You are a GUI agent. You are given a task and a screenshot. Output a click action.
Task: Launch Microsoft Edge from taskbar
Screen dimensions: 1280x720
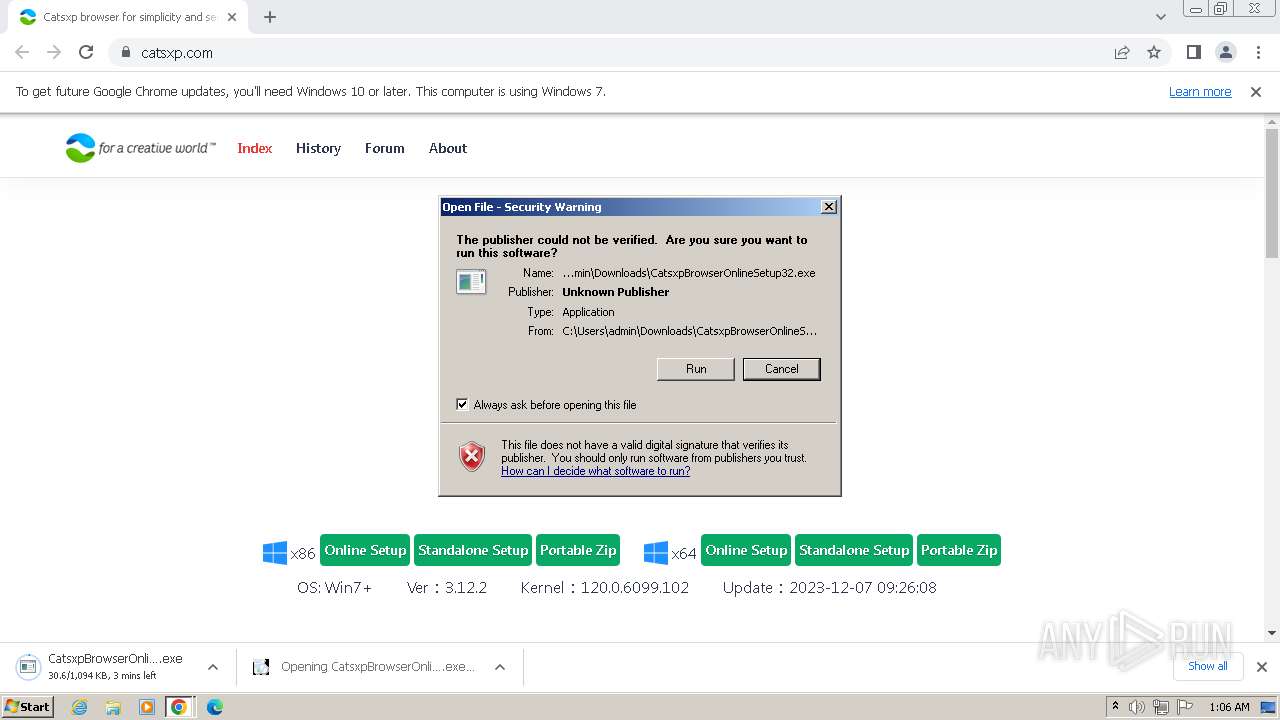click(x=214, y=707)
